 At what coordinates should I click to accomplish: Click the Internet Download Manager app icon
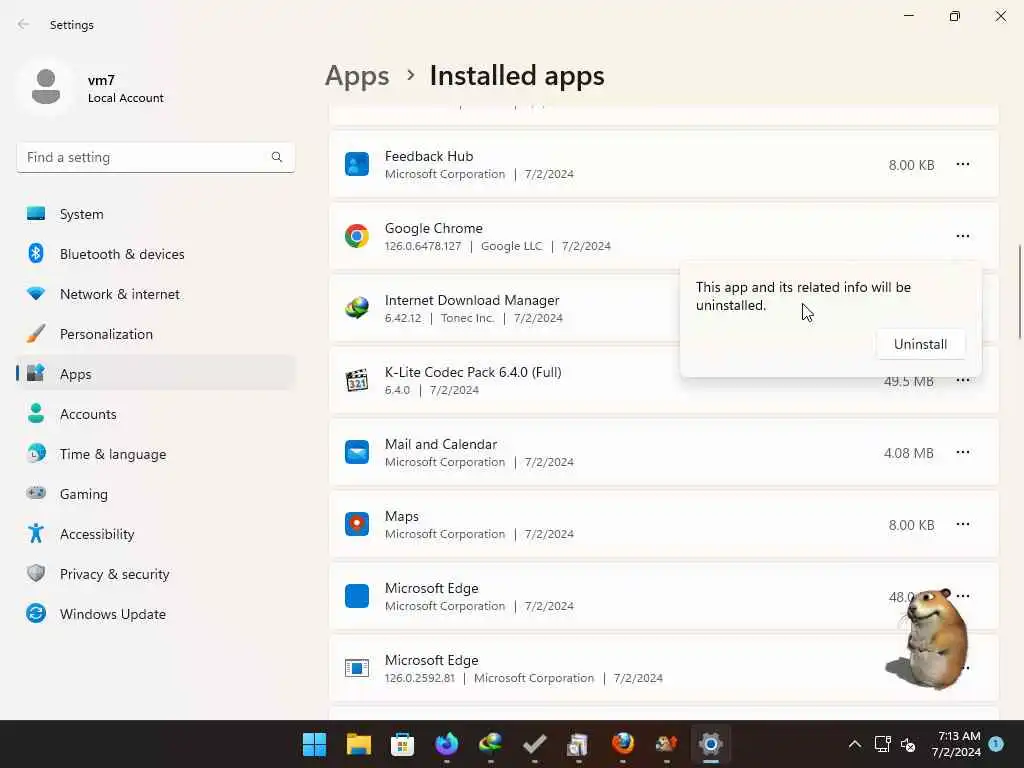[357, 308]
